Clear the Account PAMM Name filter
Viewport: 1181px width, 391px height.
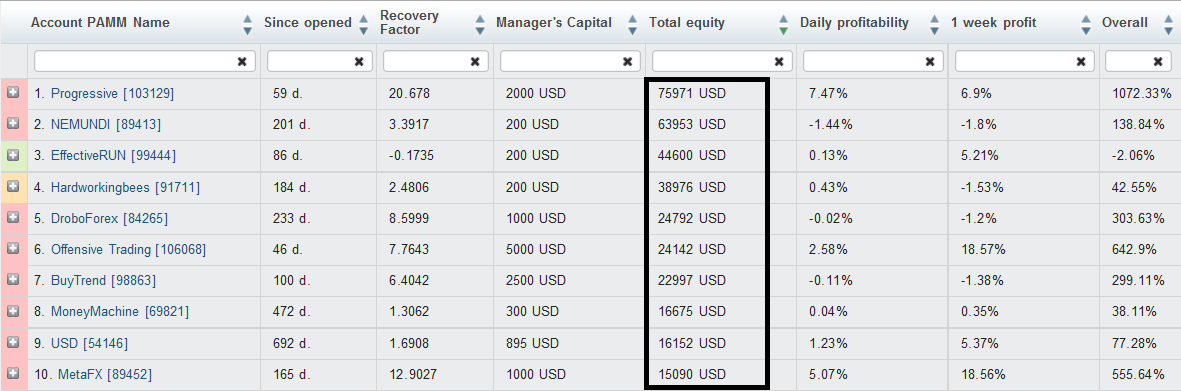tap(242, 62)
